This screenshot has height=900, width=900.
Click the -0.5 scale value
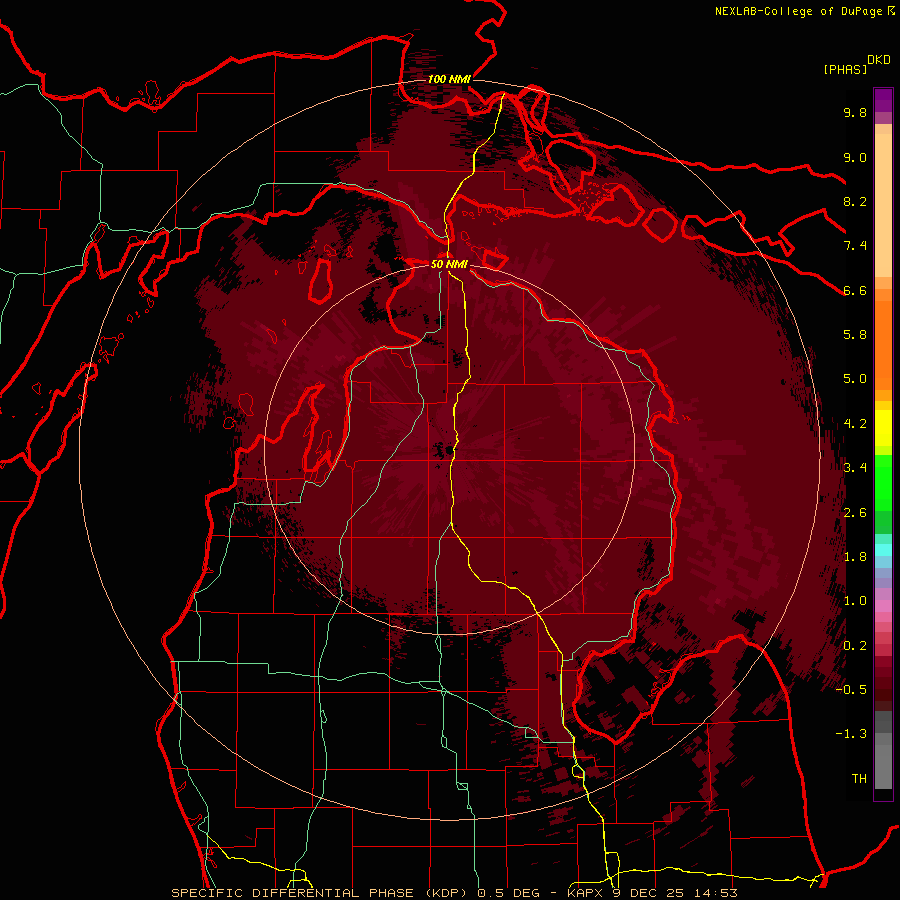(851, 689)
